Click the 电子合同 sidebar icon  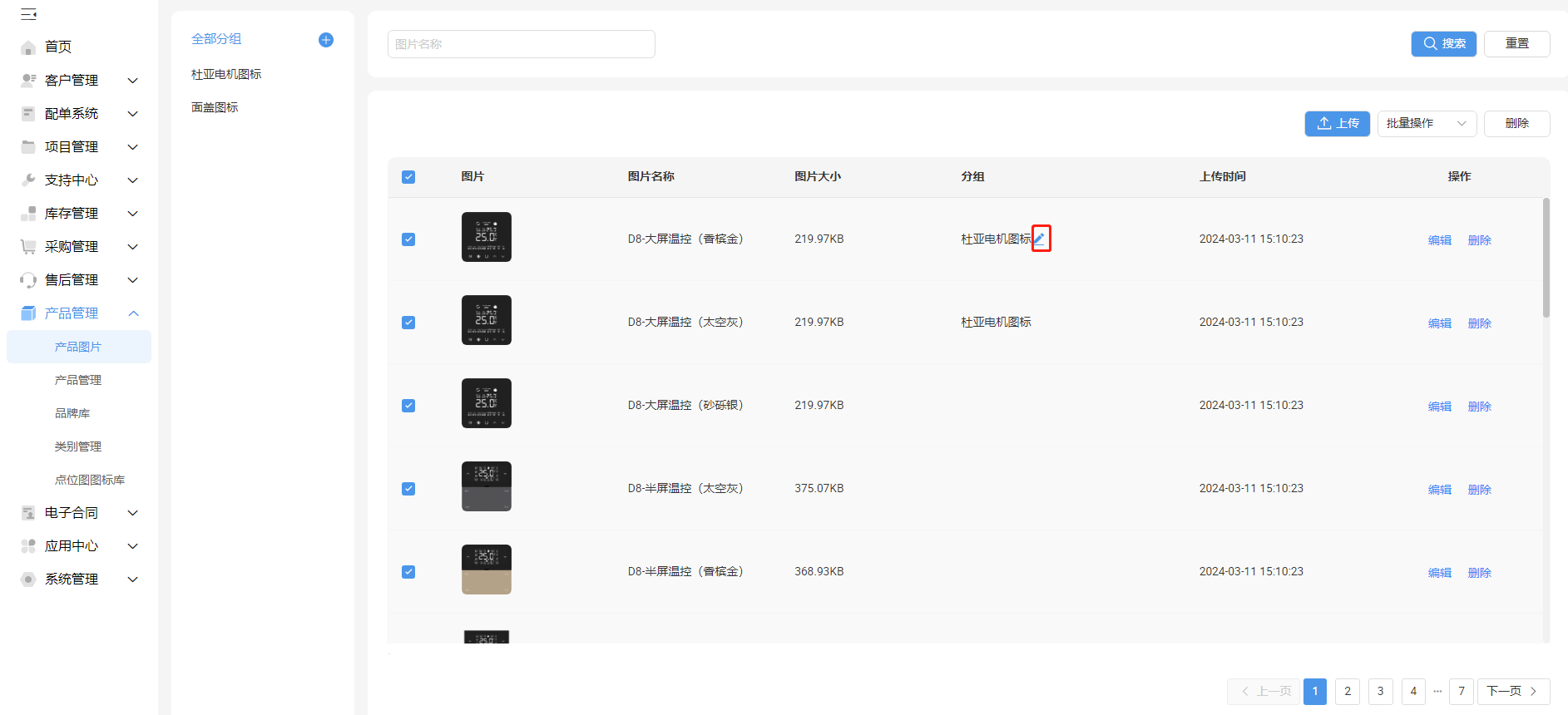[x=28, y=513]
